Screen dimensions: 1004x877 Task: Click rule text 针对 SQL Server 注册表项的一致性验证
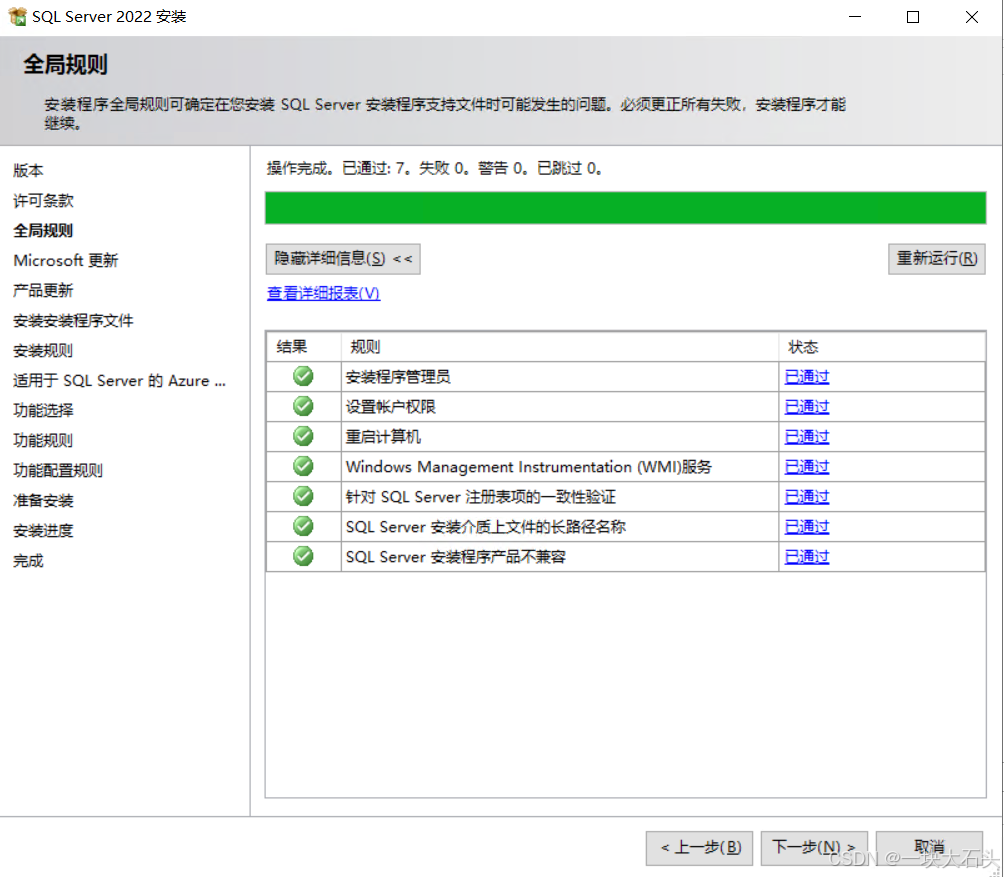(481, 497)
